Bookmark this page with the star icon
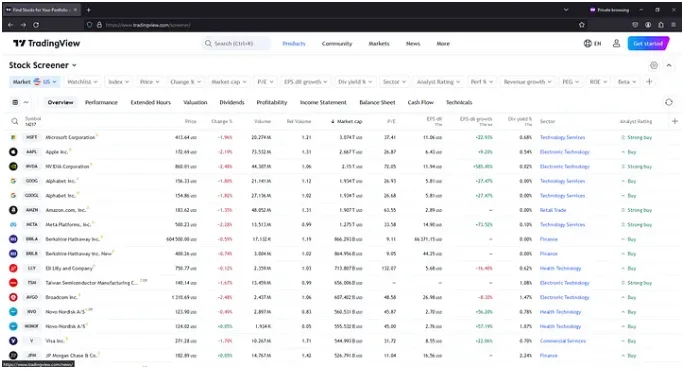Screen dimensions: 684x378 [581, 25]
